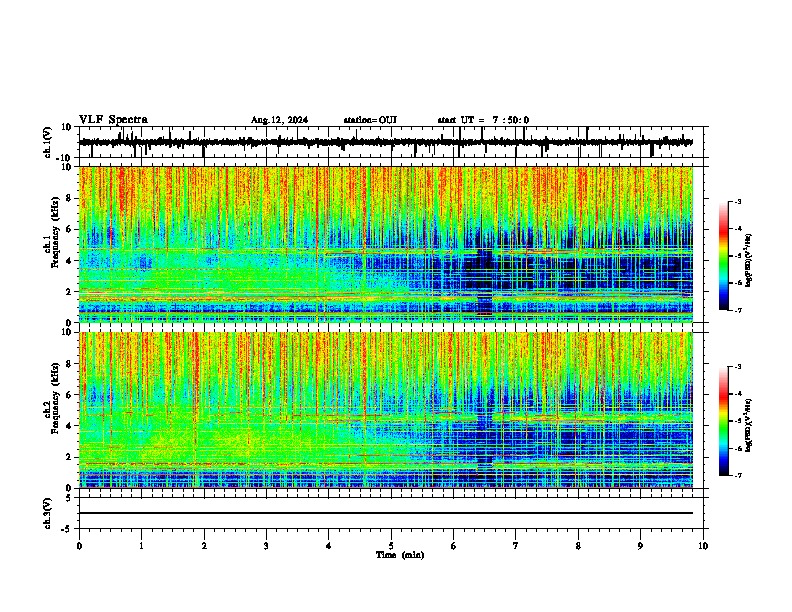792x612 pixels.
Task: Click the ch.2 colorbar "log(PSD)" unit label
Action: click(x=748, y=425)
